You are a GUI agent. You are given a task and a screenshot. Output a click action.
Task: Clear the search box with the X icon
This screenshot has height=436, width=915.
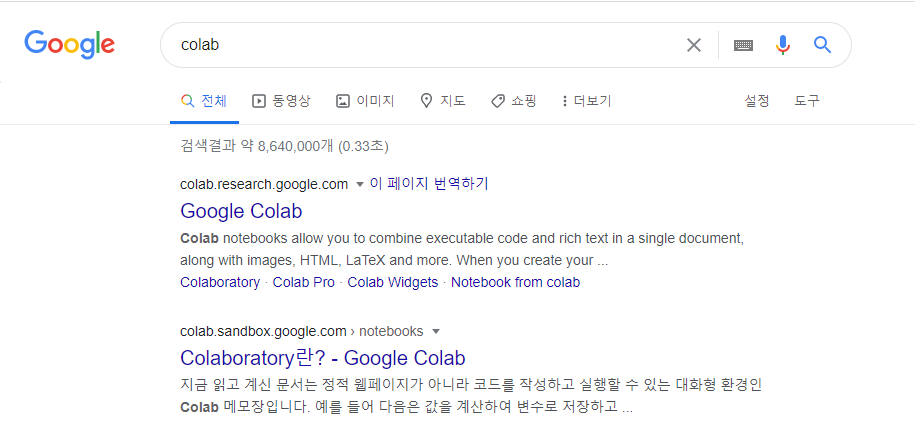694,45
